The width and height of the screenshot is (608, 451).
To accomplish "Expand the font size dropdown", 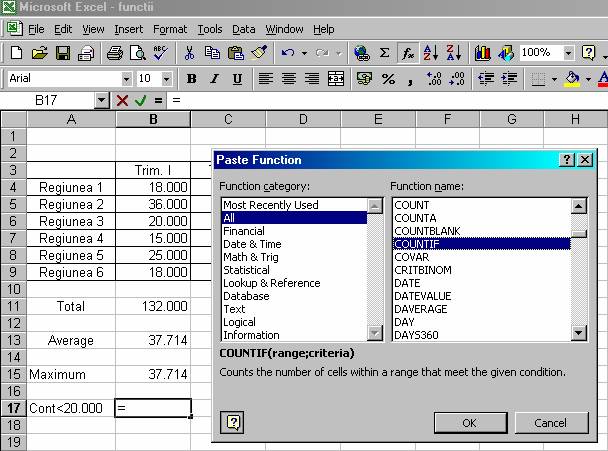I will pyautogui.click(x=168, y=78).
